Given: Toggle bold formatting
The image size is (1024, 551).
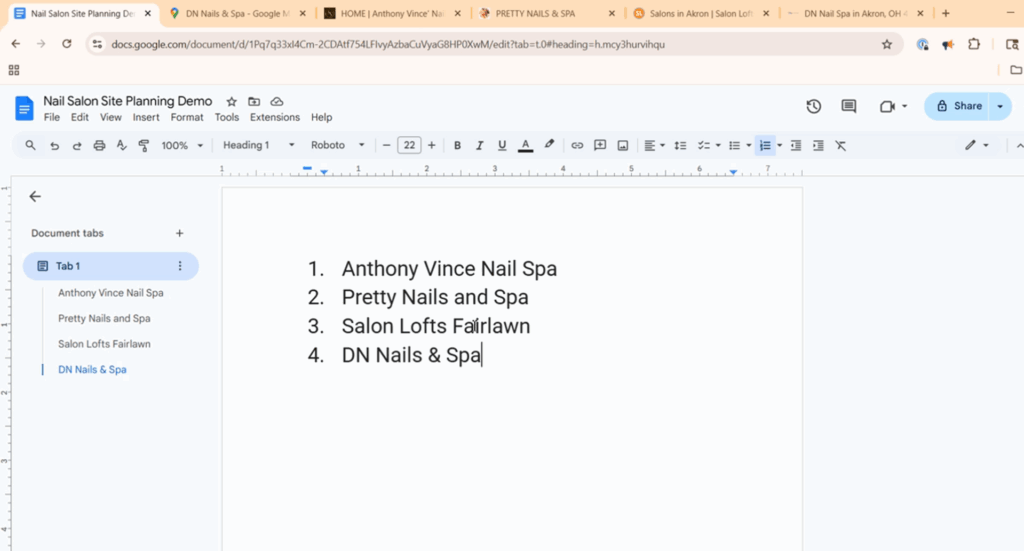Looking at the screenshot, I should (457, 146).
